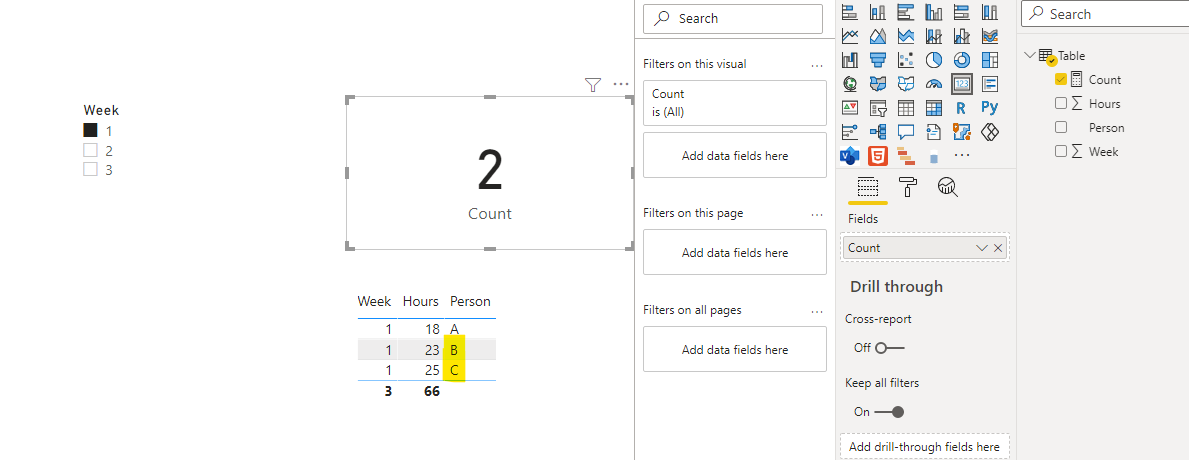Uncheck the Count field checkbox
Image resolution: width=1189 pixels, height=460 pixels.
point(1061,79)
